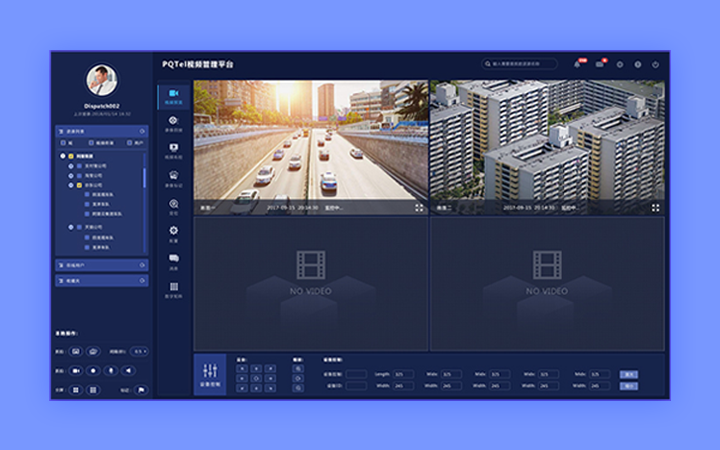This screenshot has width=720, height=450.
Task: Click the round record dot button
Action: click(x=93, y=371)
